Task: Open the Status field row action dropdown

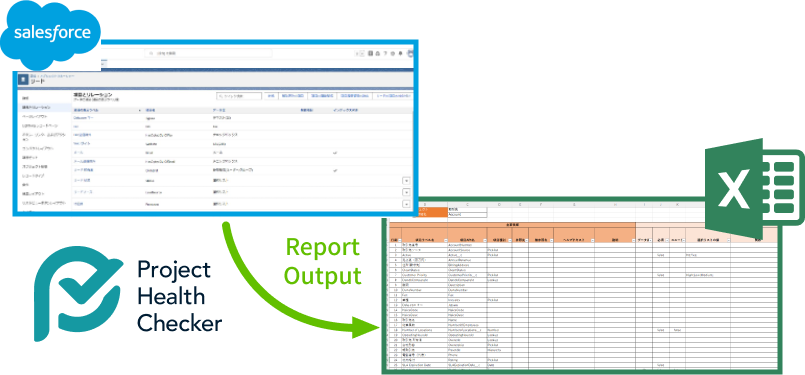Action: (x=406, y=180)
